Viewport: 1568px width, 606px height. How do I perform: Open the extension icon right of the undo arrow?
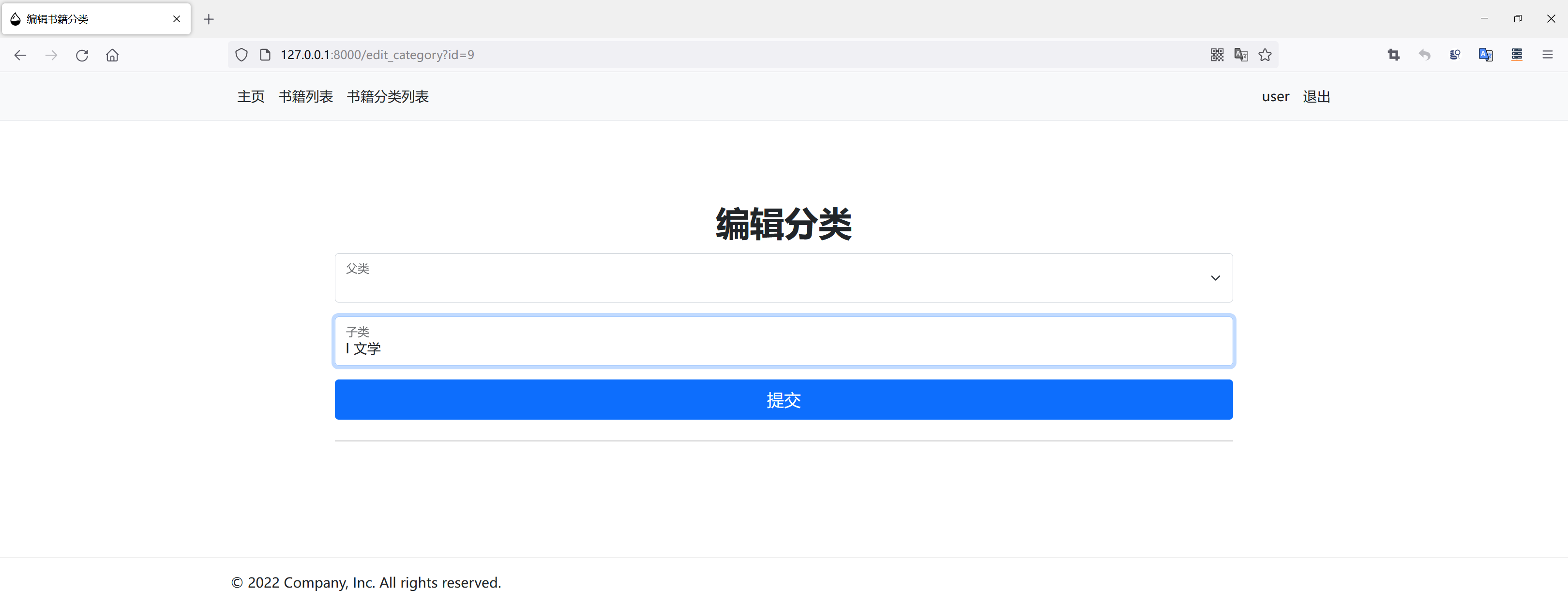pyautogui.click(x=1455, y=55)
